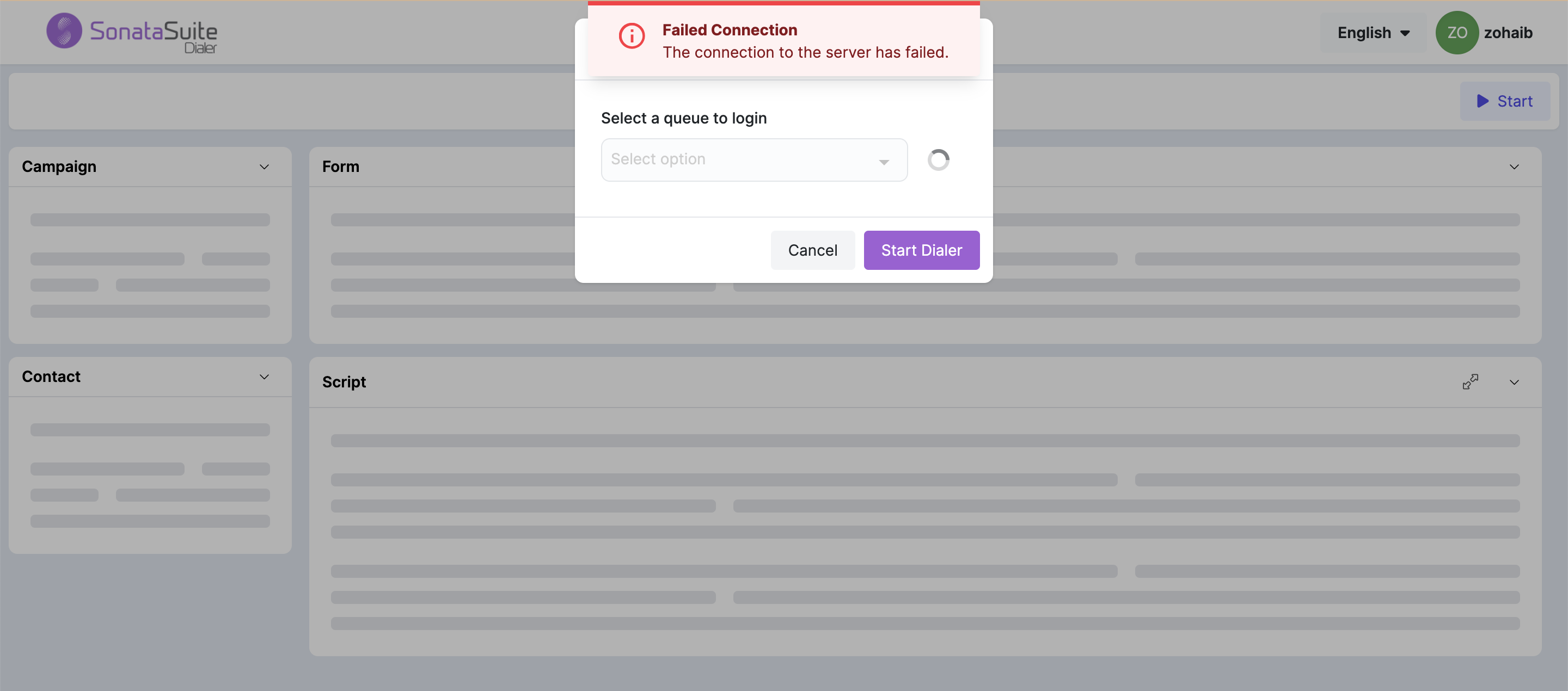The height and width of the screenshot is (691, 1568).
Task: Click the play icon on Start button
Action: point(1483,101)
